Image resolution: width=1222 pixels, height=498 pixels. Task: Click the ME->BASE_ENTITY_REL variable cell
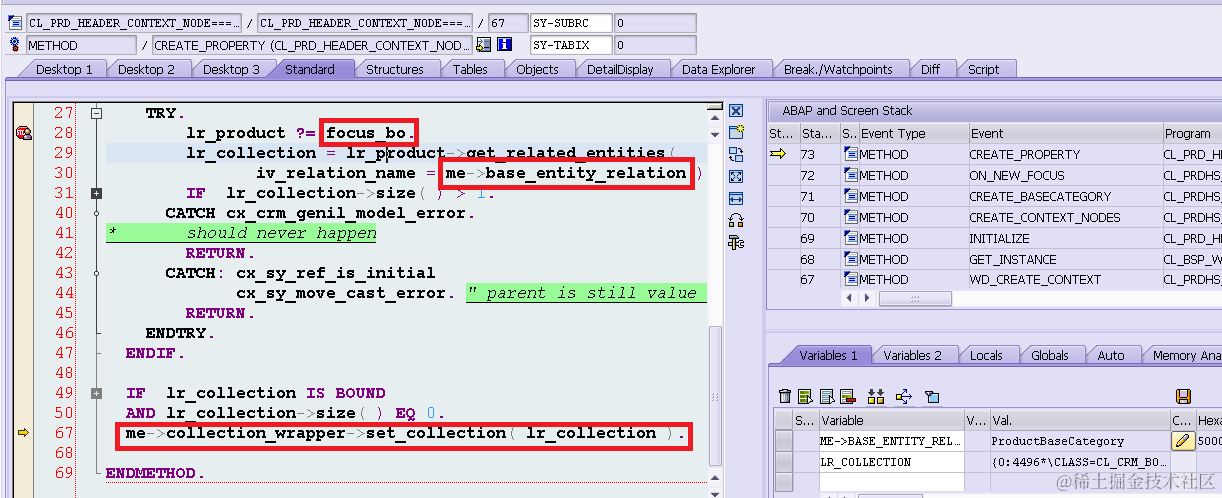point(890,441)
